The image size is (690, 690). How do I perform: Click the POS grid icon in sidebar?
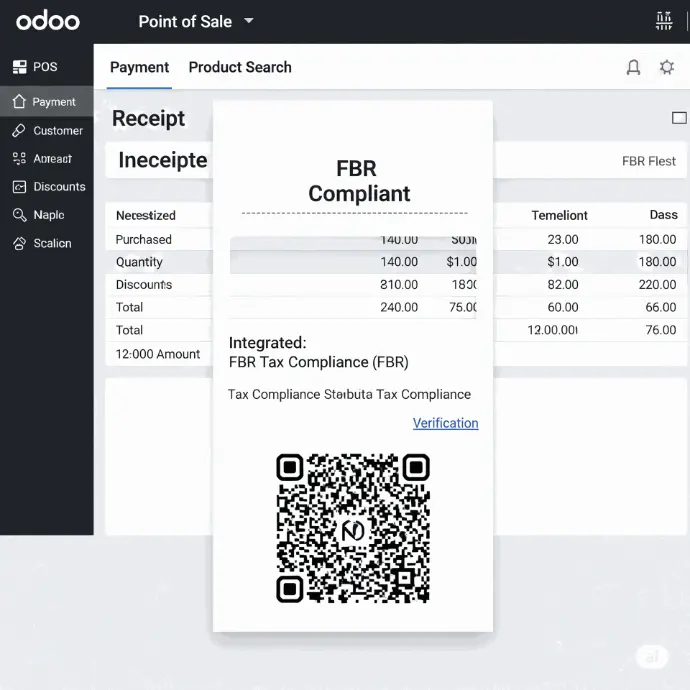[x=19, y=67]
